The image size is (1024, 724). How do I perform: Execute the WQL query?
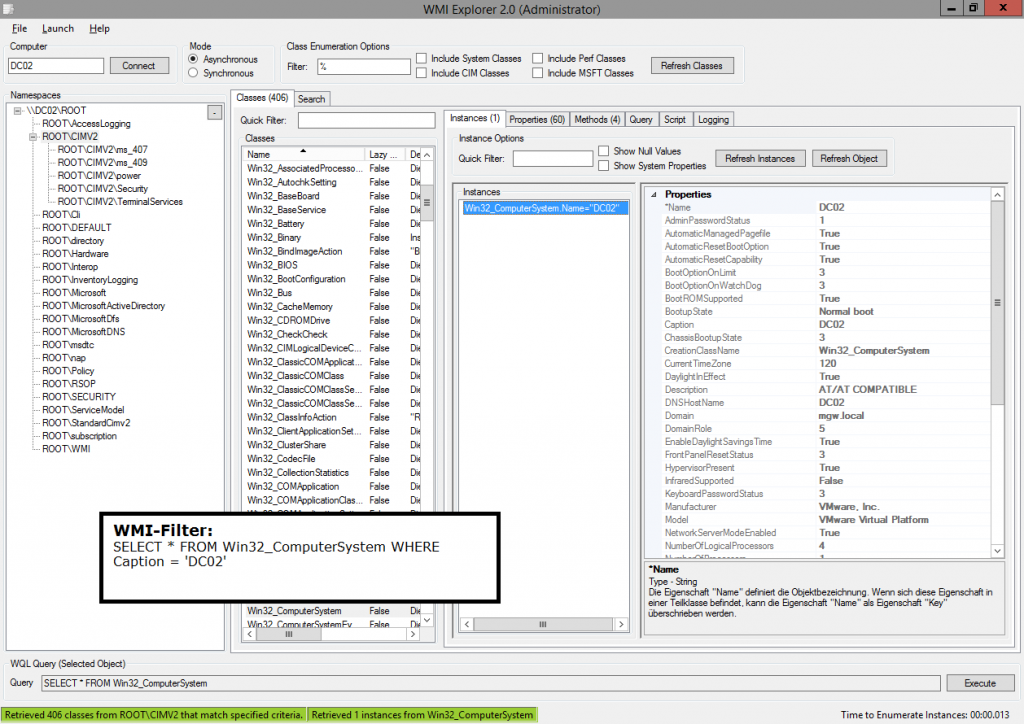[x=980, y=683]
